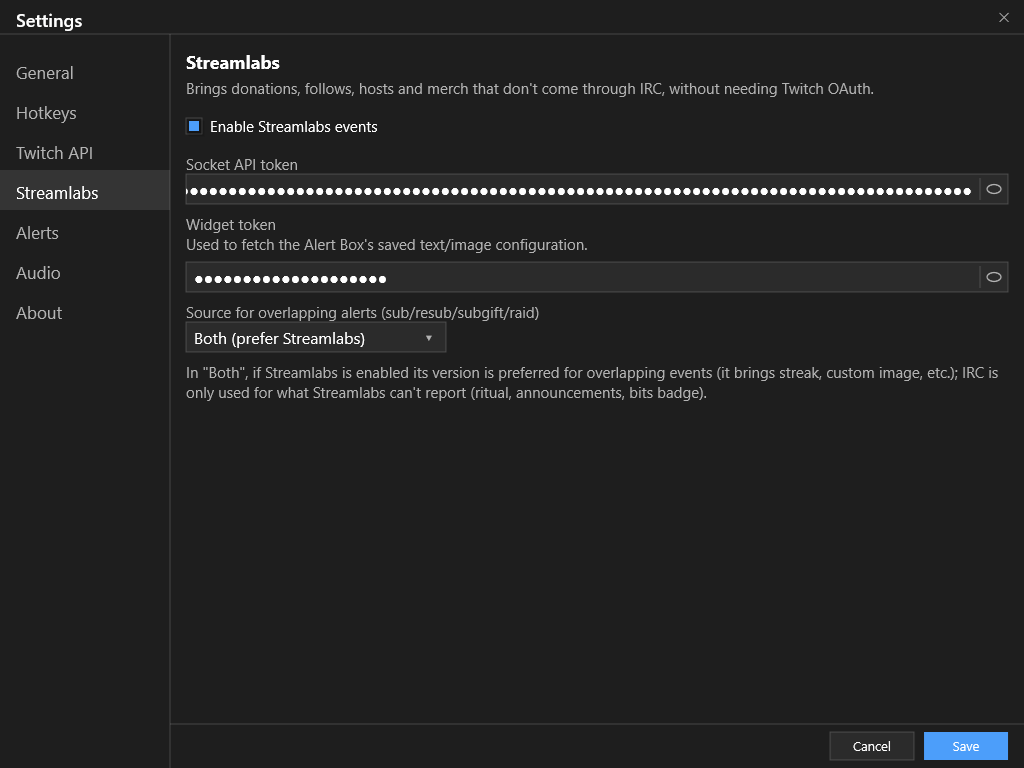Click the Widget token label
The image size is (1024, 768).
(231, 225)
